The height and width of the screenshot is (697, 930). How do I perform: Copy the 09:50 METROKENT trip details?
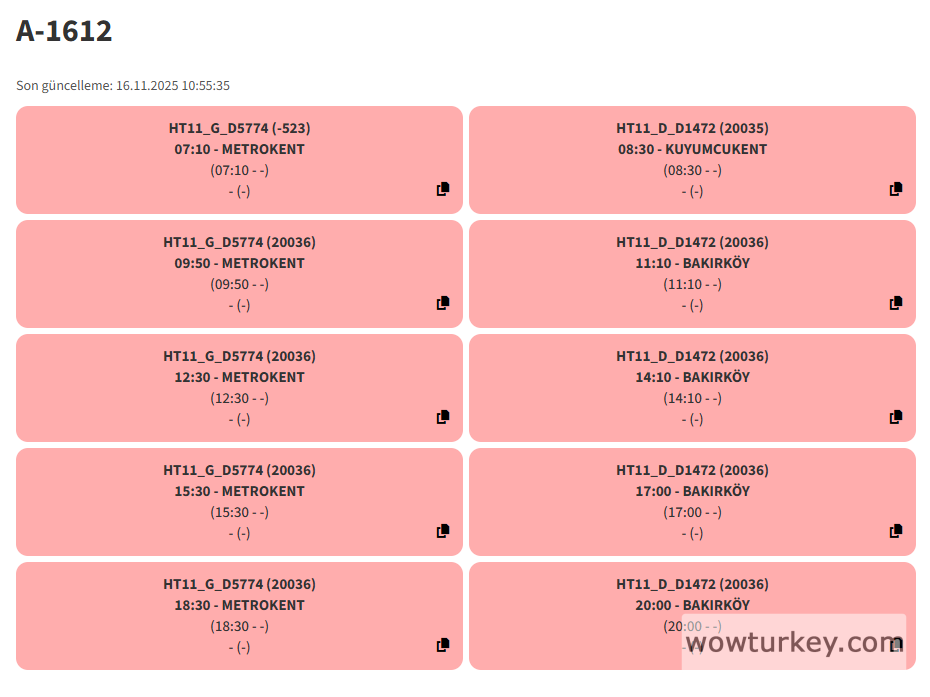tap(443, 303)
